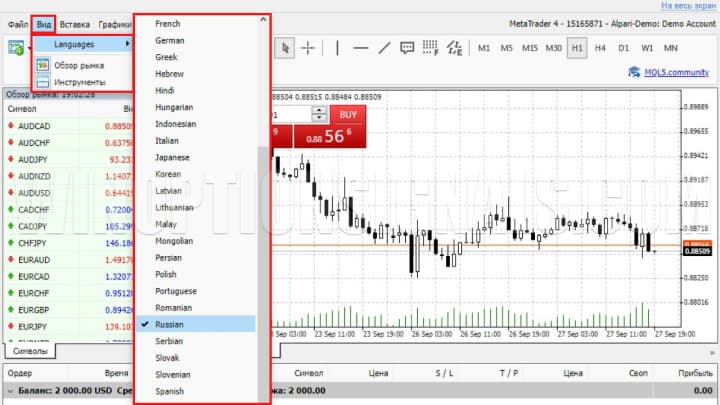This screenshot has width=720, height=405.
Task: Click the new chart icon
Action: 17,47
